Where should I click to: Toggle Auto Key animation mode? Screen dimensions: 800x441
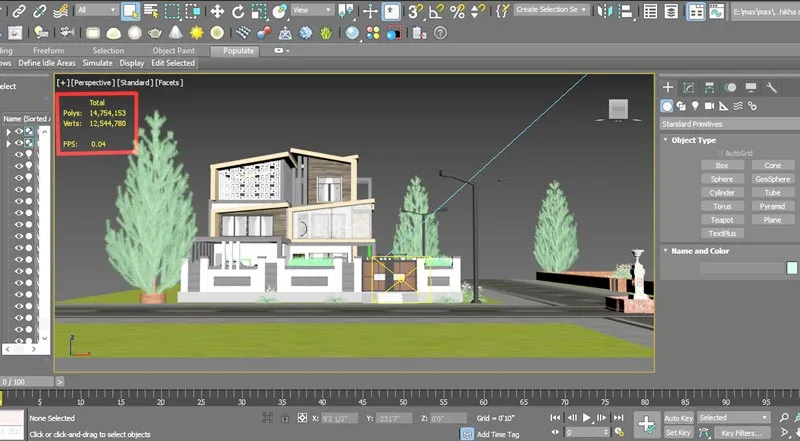click(x=679, y=418)
